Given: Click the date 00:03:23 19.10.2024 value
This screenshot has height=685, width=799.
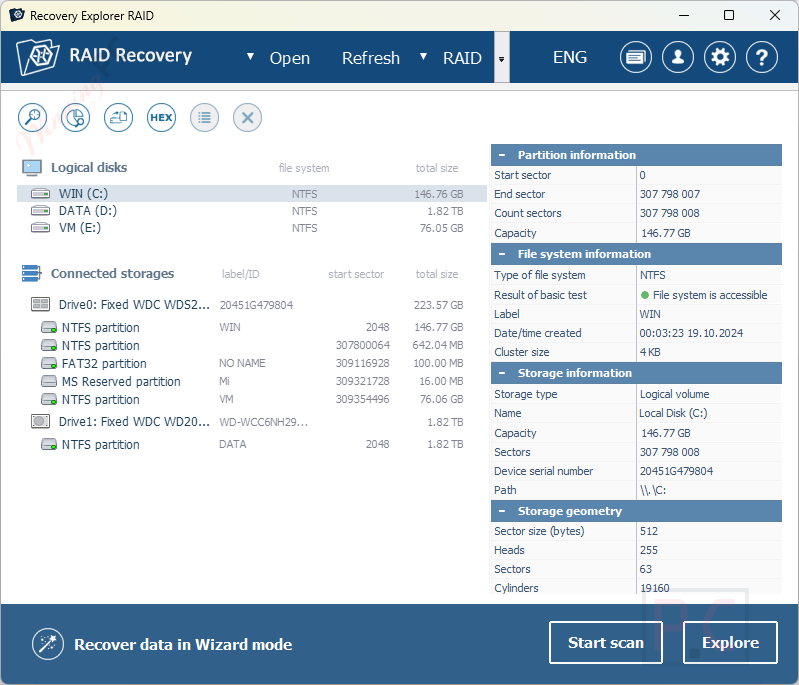Looking at the screenshot, I should point(691,333).
